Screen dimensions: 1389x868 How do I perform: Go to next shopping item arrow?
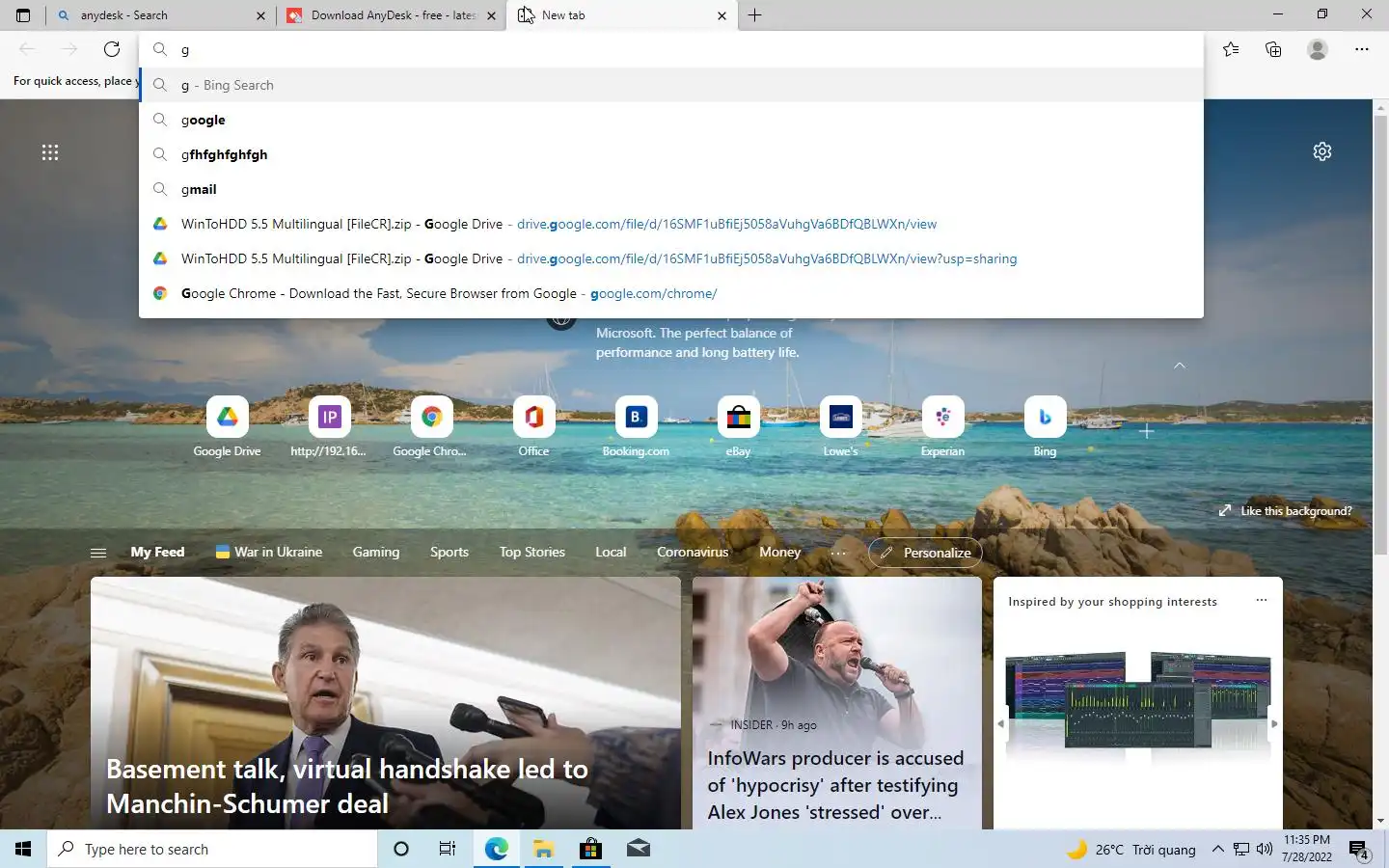tap(1274, 723)
